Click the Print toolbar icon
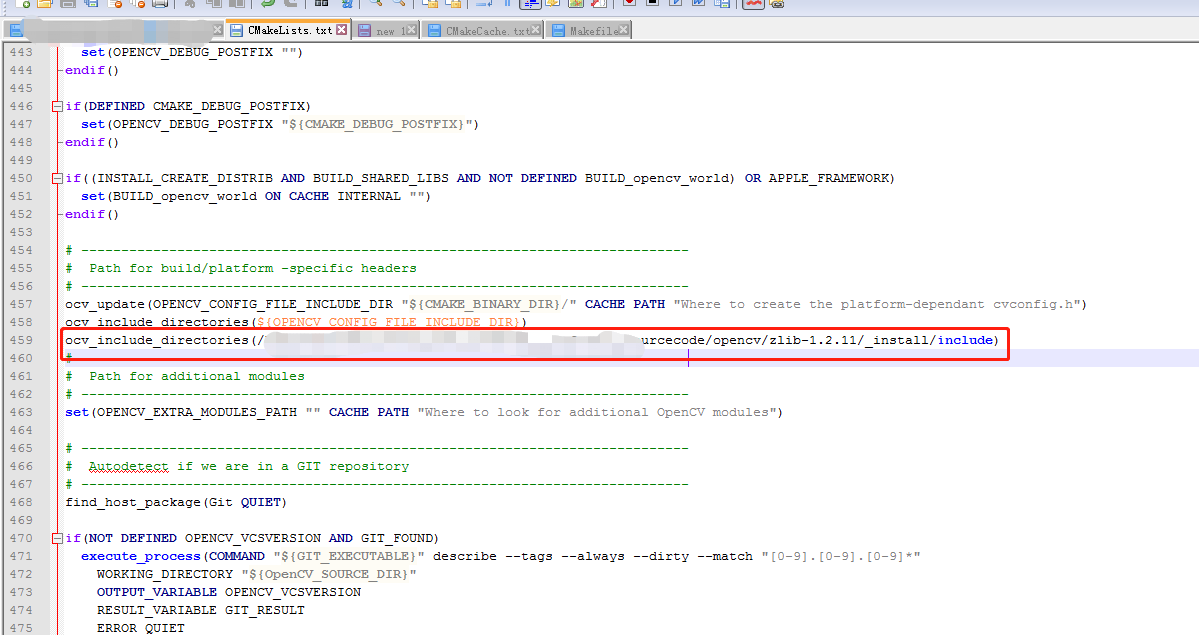 [x=160, y=3]
